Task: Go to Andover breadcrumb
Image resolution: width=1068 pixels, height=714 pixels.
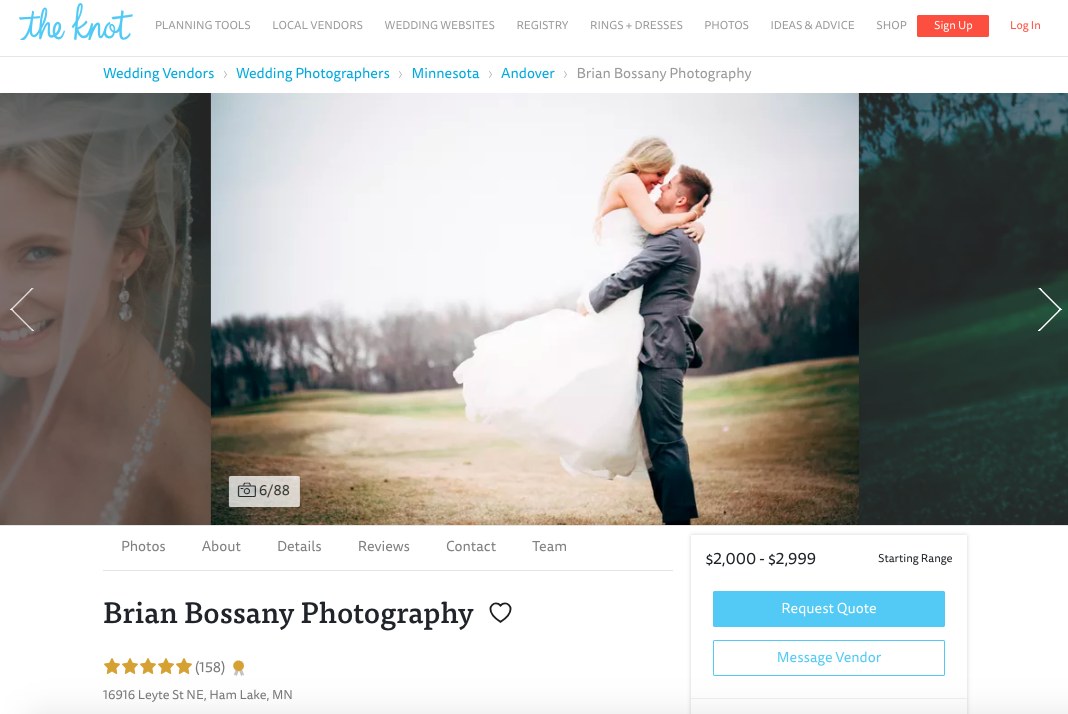Action: 528,74
